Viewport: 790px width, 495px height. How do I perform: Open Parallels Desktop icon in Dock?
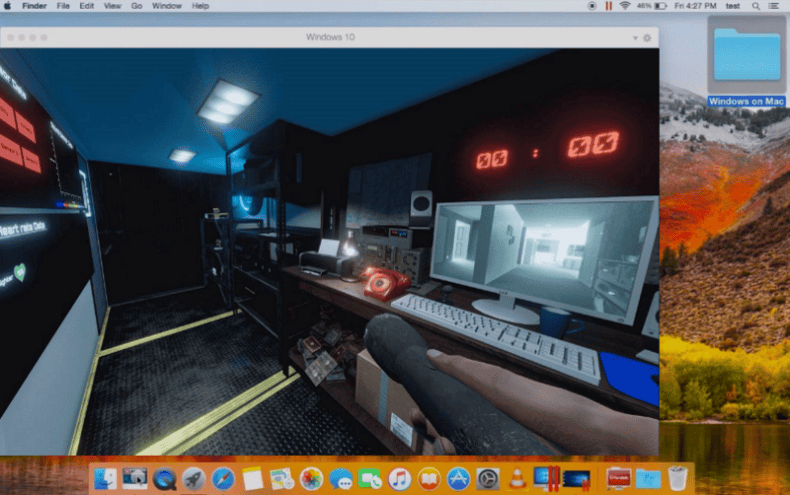pos(547,478)
